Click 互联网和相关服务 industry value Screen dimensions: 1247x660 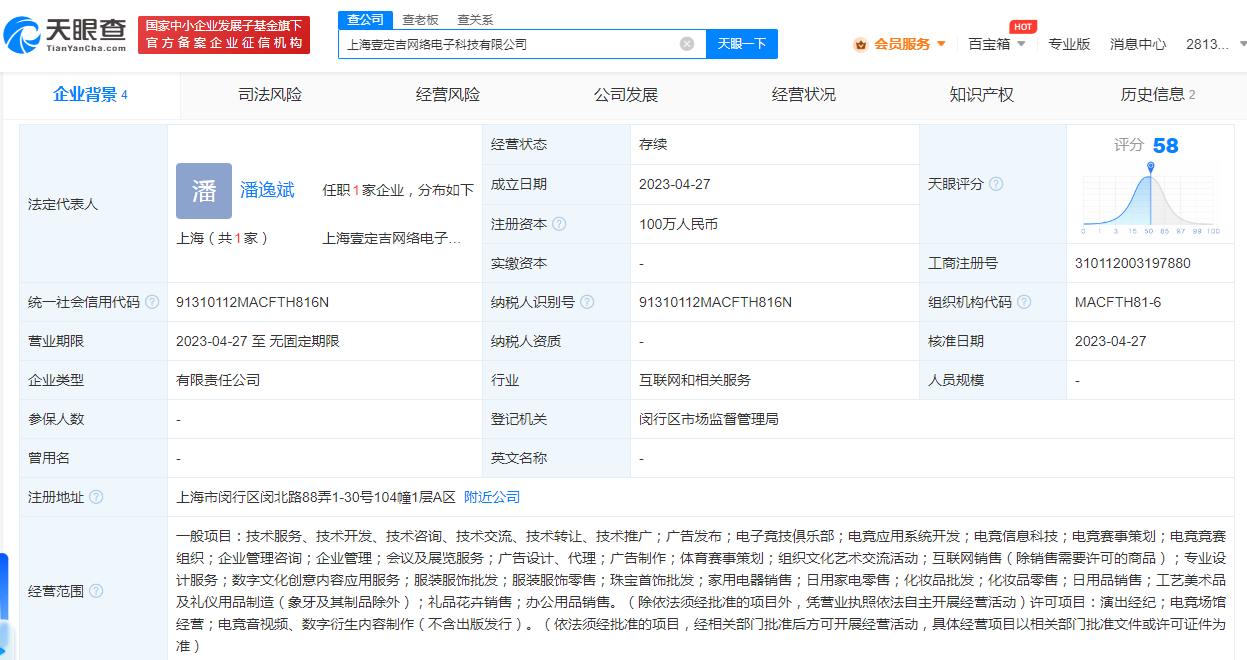tap(695, 380)
